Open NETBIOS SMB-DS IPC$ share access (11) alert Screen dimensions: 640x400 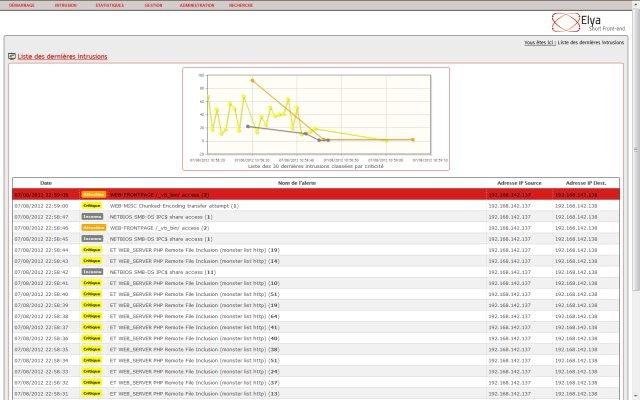[163, 272]
